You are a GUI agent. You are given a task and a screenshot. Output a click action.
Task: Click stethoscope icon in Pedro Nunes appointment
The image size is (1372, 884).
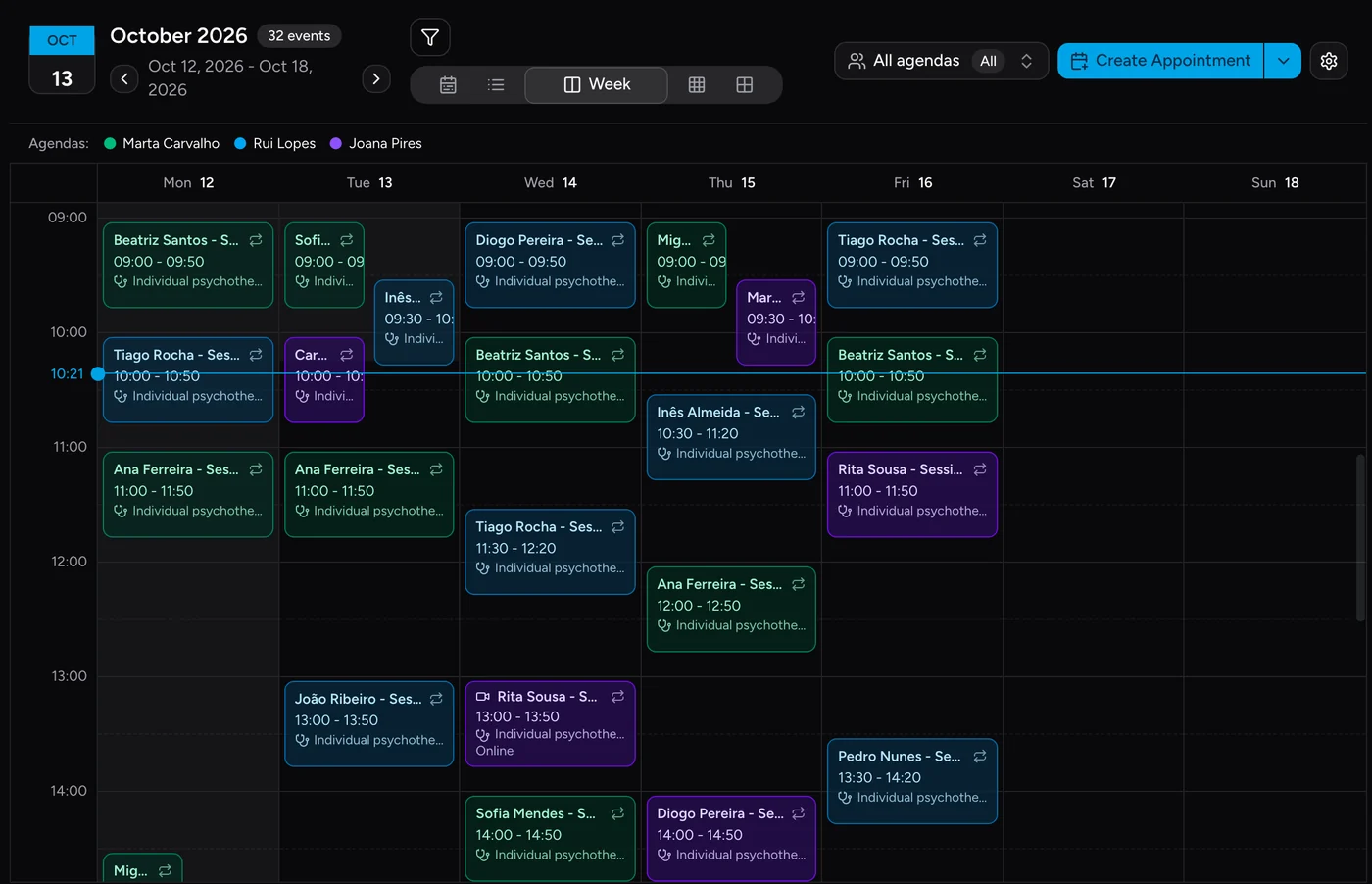click(845, 798)
